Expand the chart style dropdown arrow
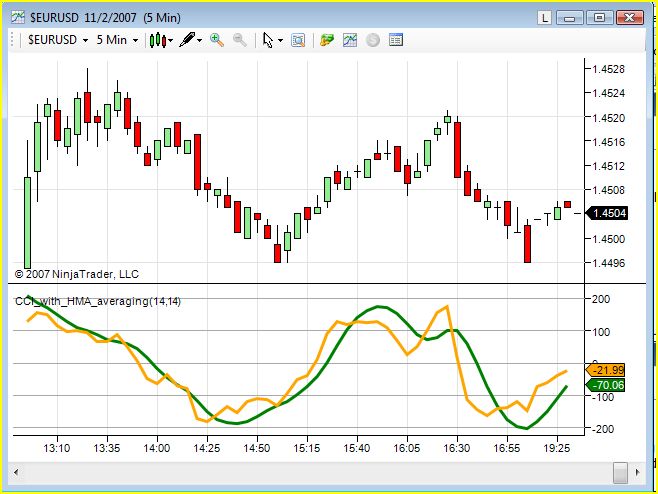This screenshot has width=658, height=494. 170,41
